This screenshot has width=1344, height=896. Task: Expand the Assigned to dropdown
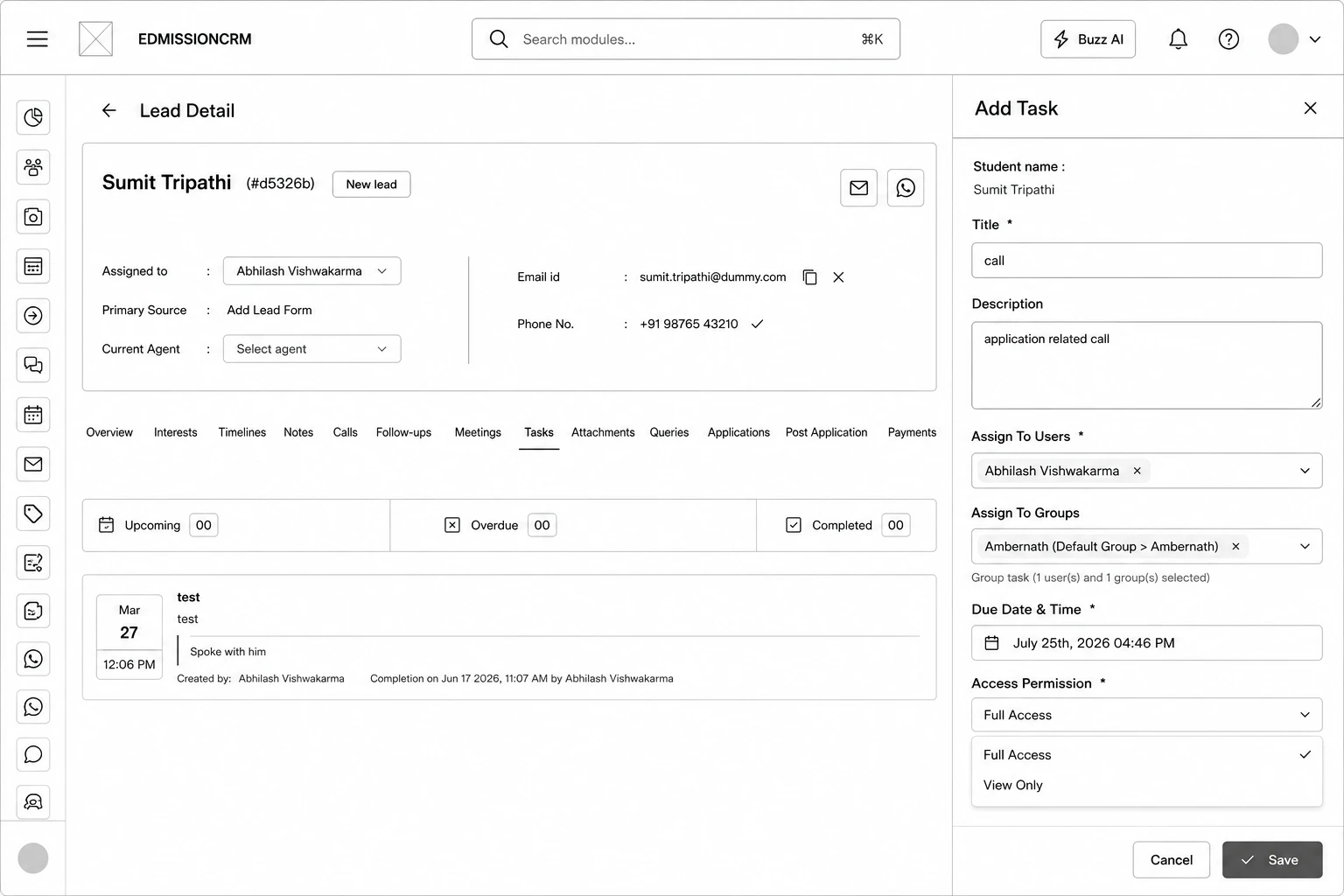312,271
